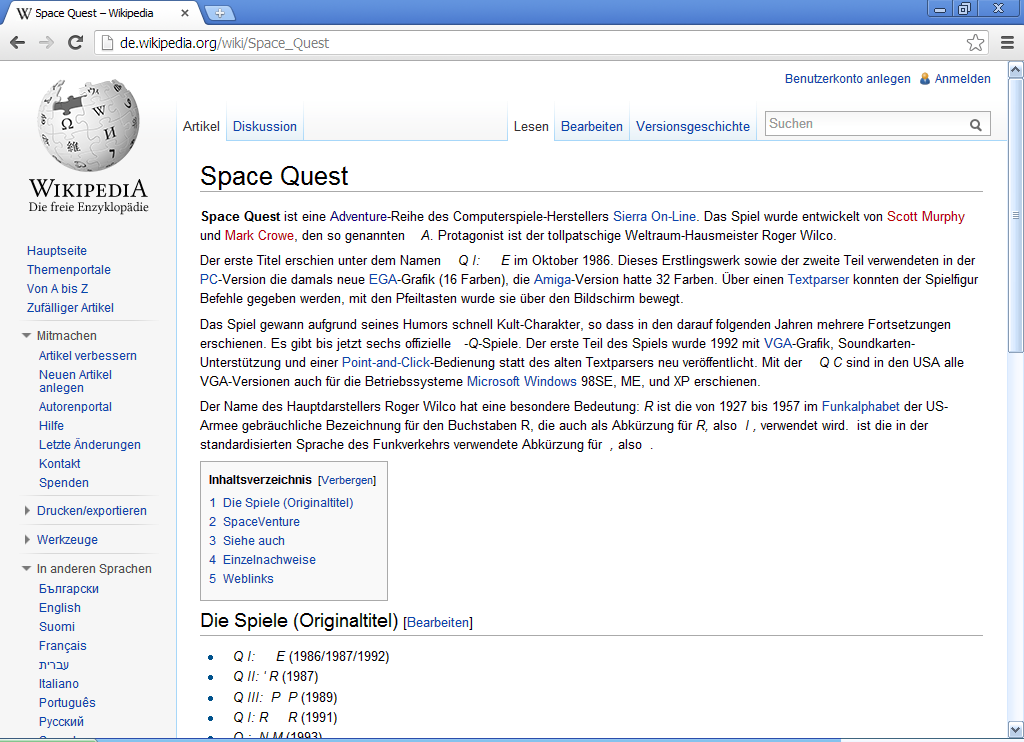Hide the table of contents via Verbergen

click(x=347, y=480)
